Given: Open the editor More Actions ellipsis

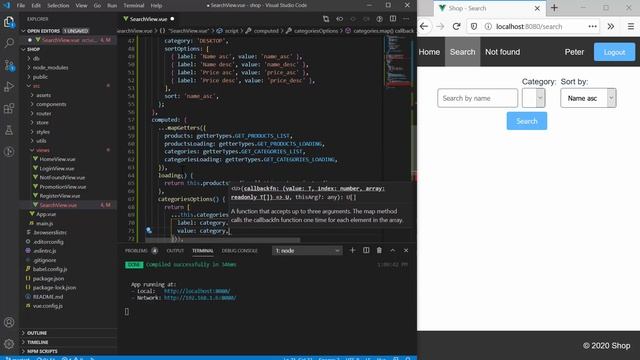Looking at the screenshot, I should click(406, 19).
